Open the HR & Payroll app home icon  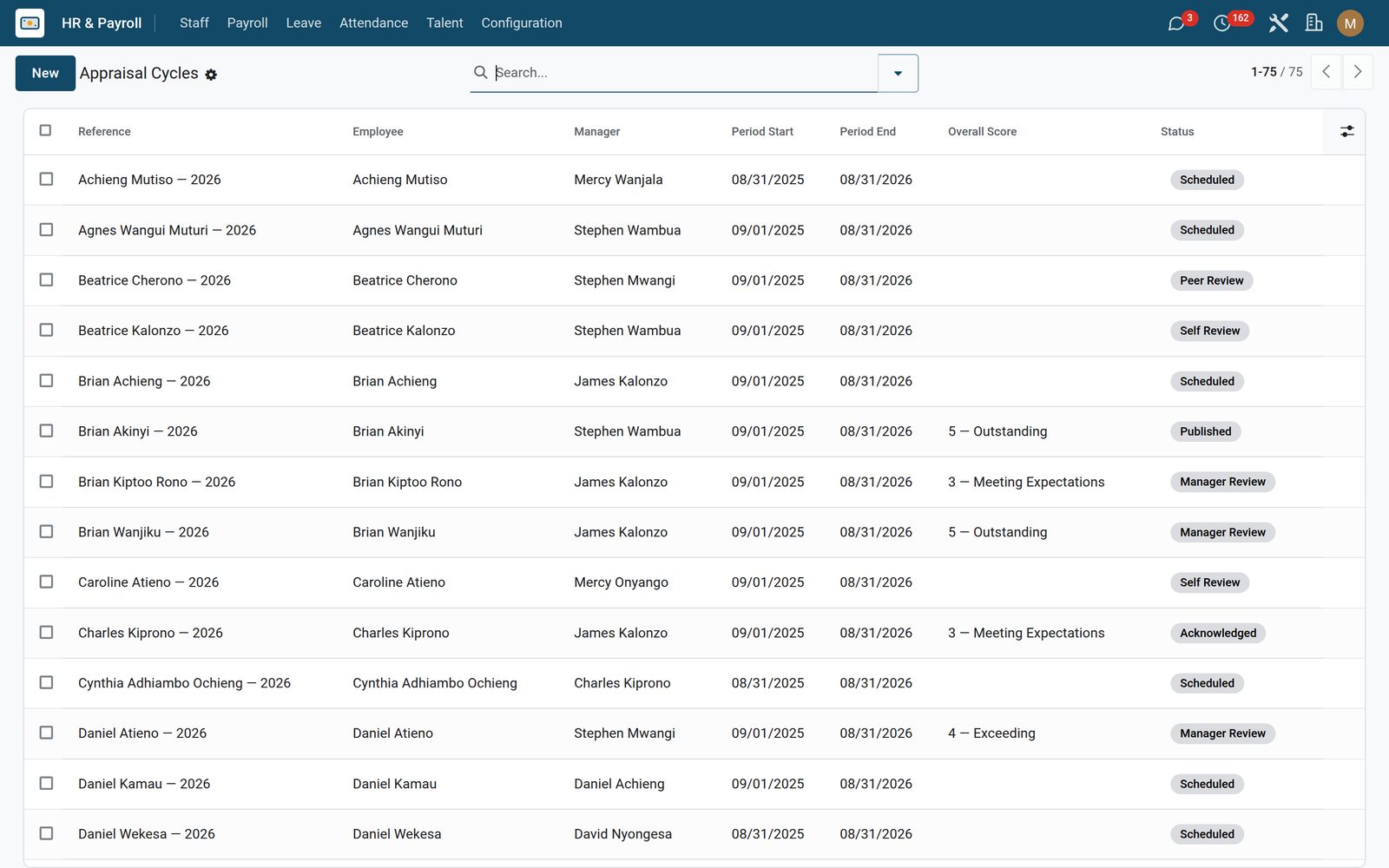pyautogui.click(x=30, y=23)
